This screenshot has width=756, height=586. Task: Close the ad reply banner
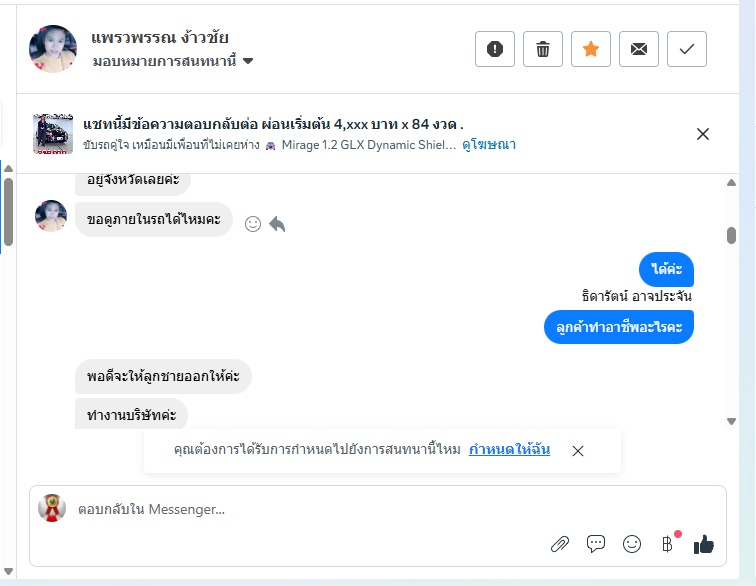pos(703,134)
